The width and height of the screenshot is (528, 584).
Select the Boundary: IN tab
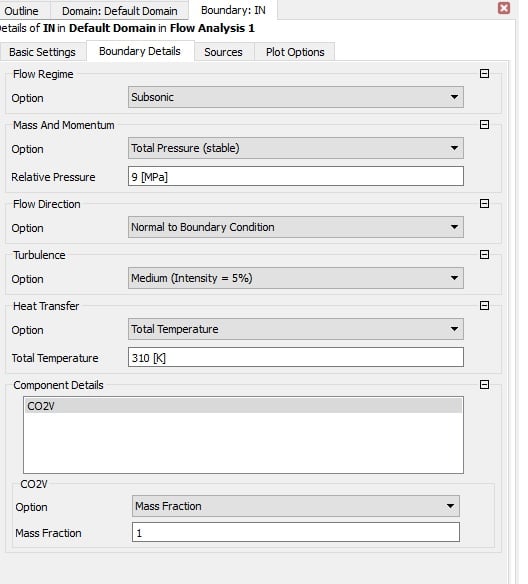(233, 10)
